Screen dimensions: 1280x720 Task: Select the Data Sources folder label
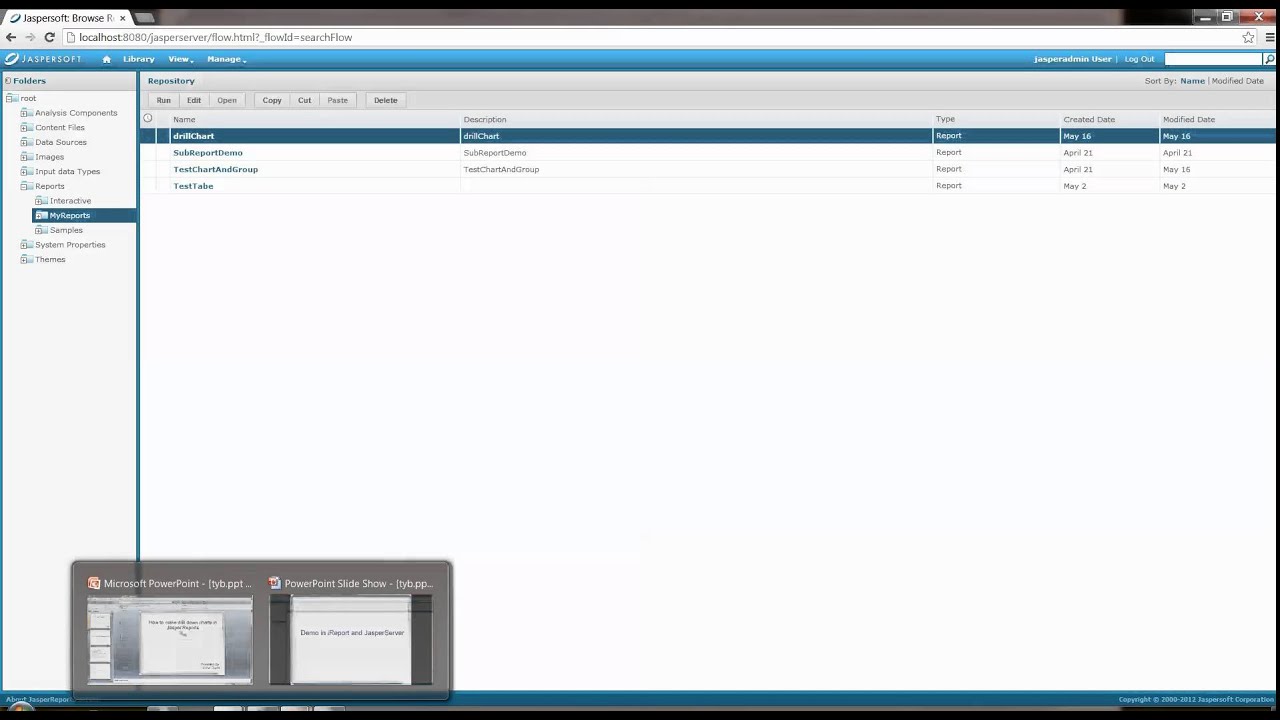(61, 142)
